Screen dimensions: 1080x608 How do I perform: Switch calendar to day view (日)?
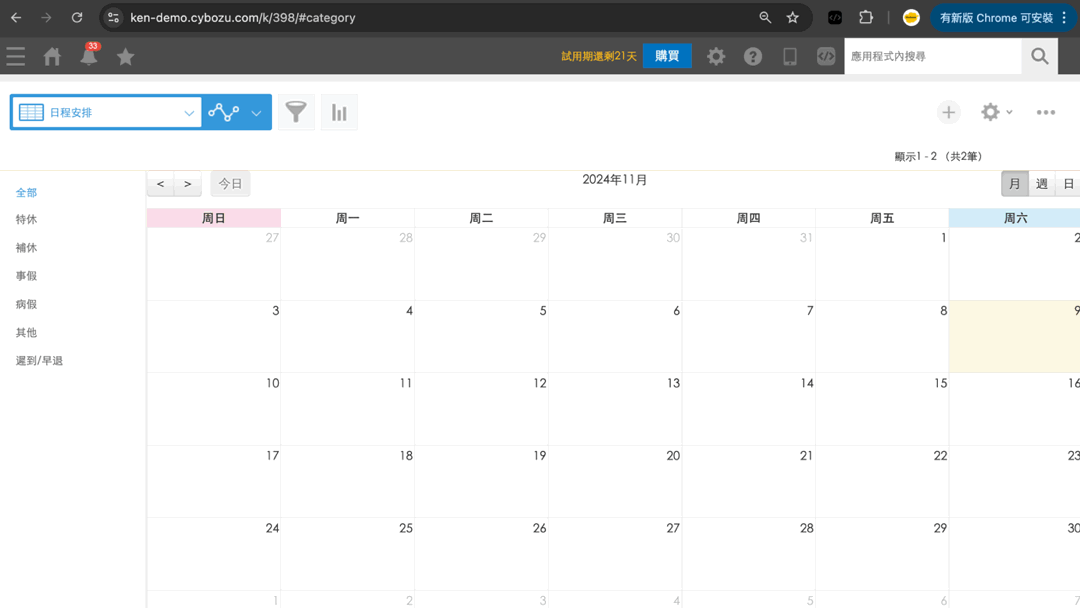1068,184
